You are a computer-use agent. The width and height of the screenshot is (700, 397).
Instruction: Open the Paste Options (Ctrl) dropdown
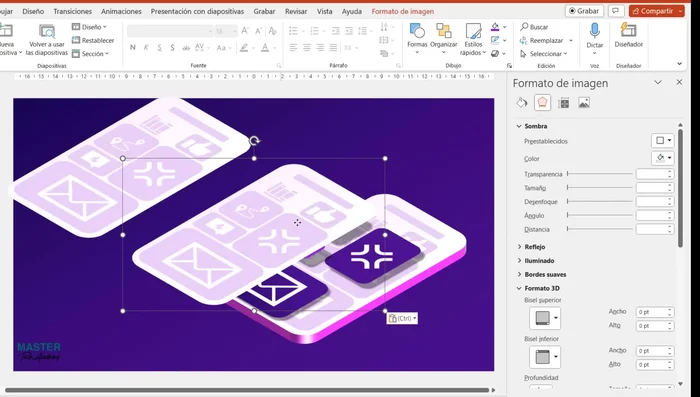[402, 318]
